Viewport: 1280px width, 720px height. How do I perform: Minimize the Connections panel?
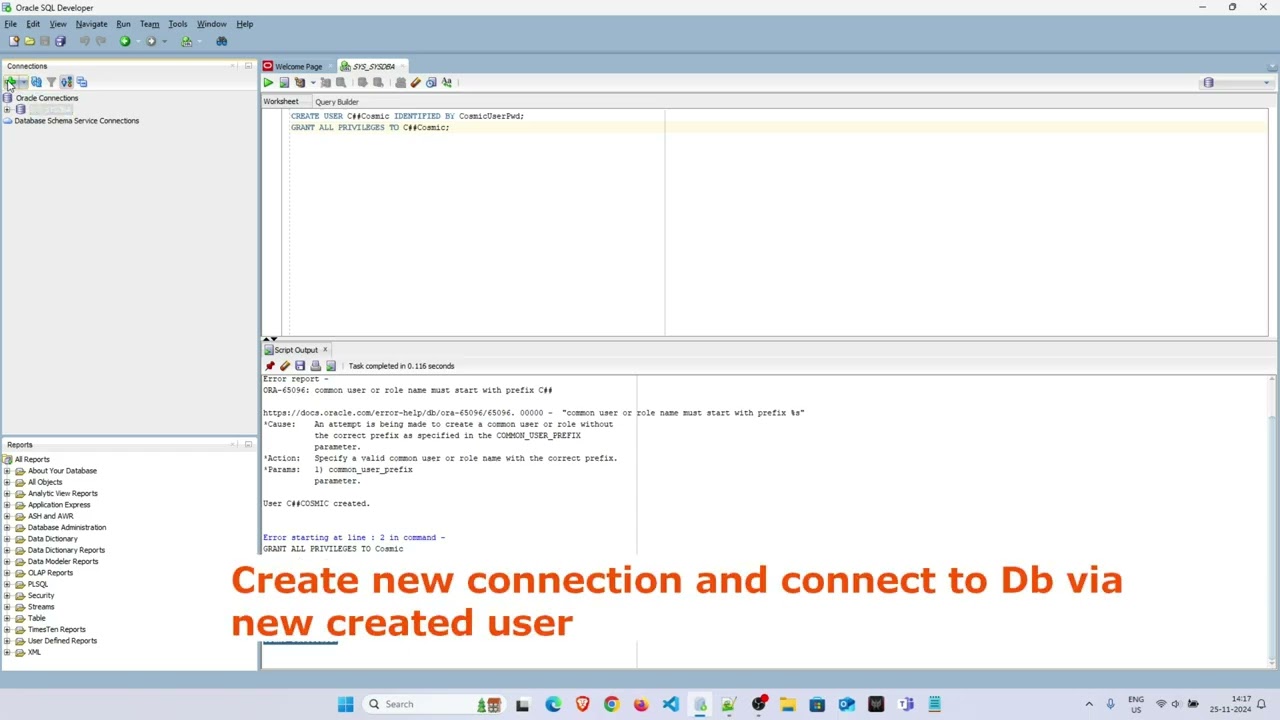[x=248, y=66]
